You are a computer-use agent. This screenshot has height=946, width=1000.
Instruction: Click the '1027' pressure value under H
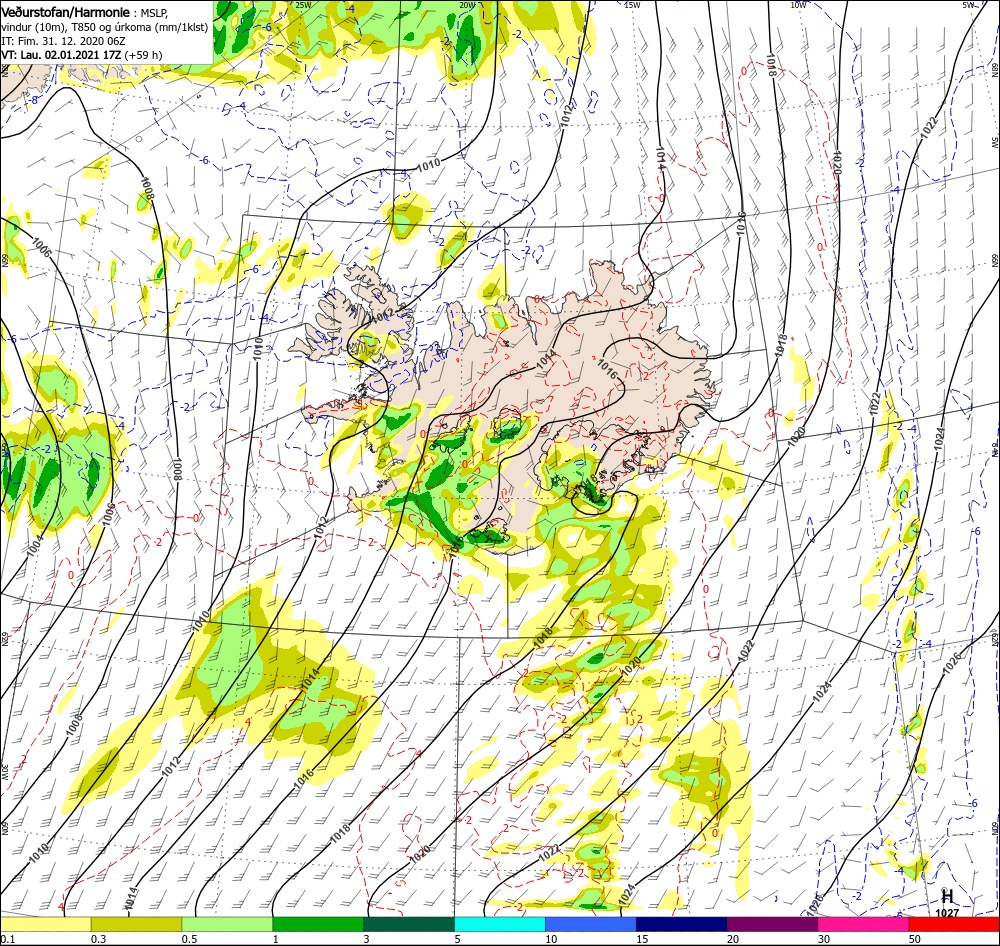tap(947, 913)
